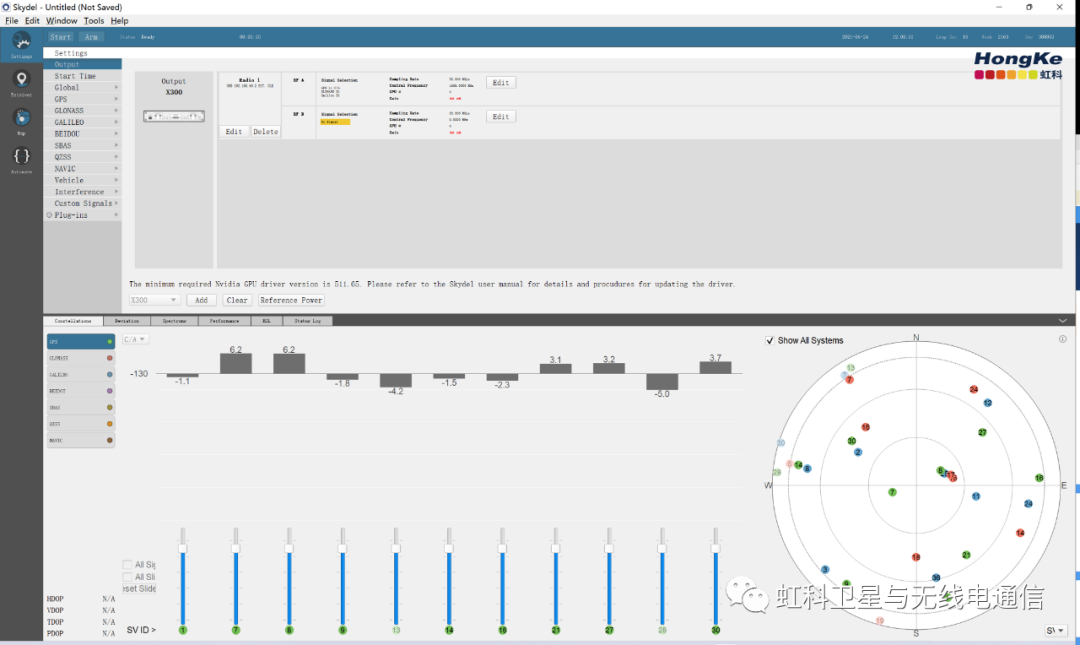1080x645 pixels.
Task: Click Edit for RF A output
Action: pyautogui.click(x=501, y=83)
